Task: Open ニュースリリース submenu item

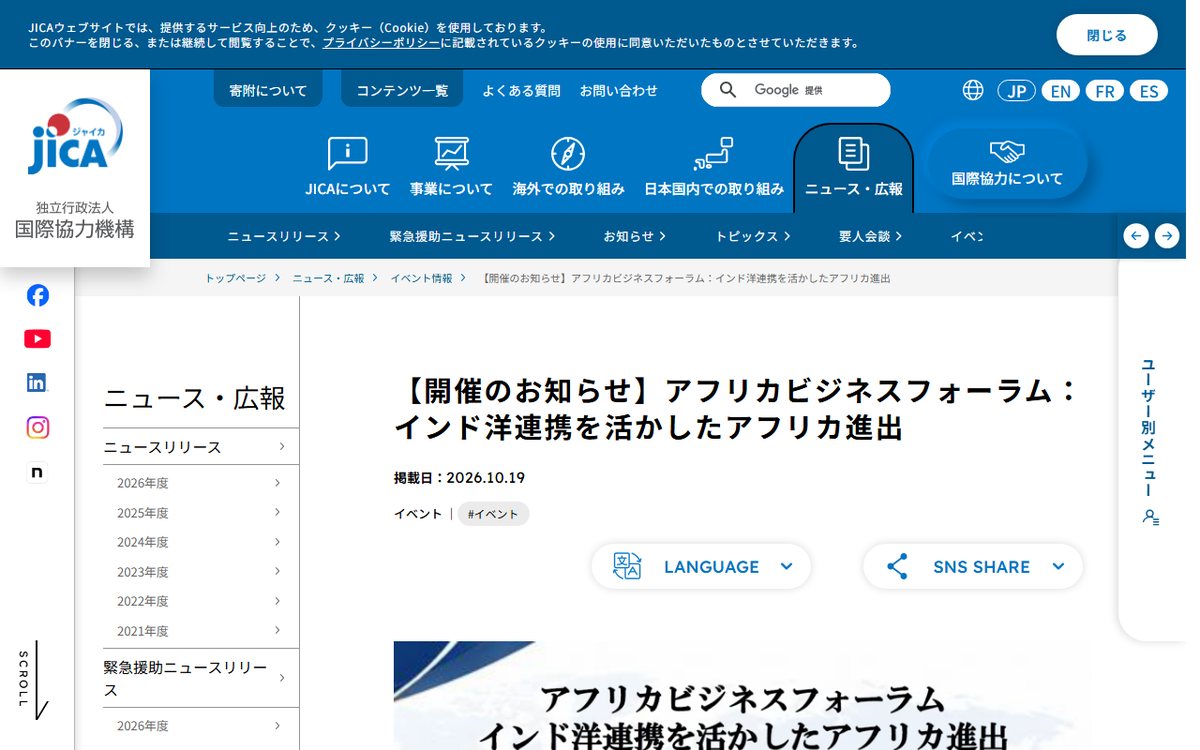Action: 284,236
